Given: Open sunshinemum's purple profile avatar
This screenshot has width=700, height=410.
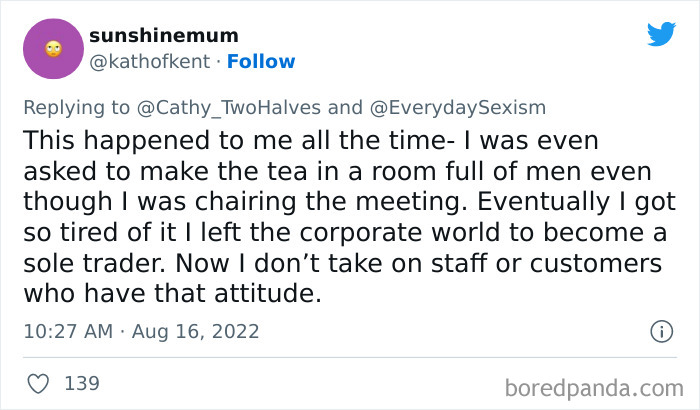Looking at the screenshot, I should coord(53,48).
